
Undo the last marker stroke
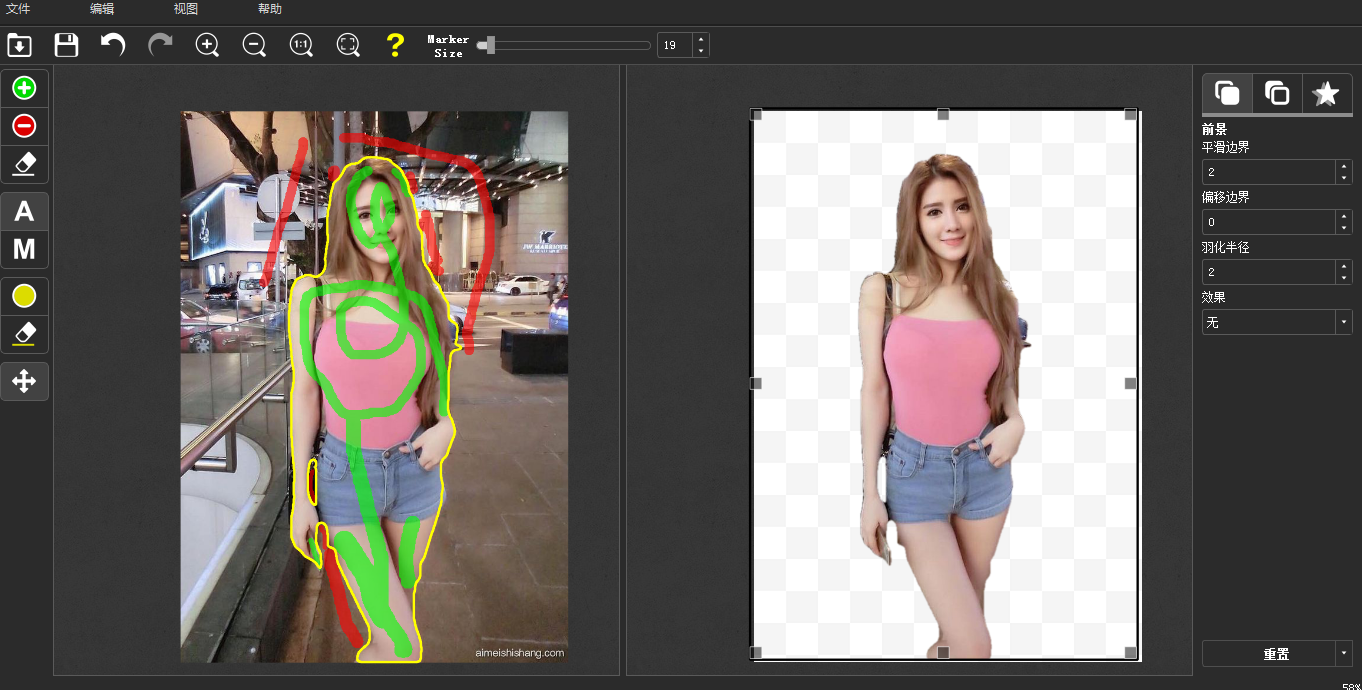click(113, 45)
